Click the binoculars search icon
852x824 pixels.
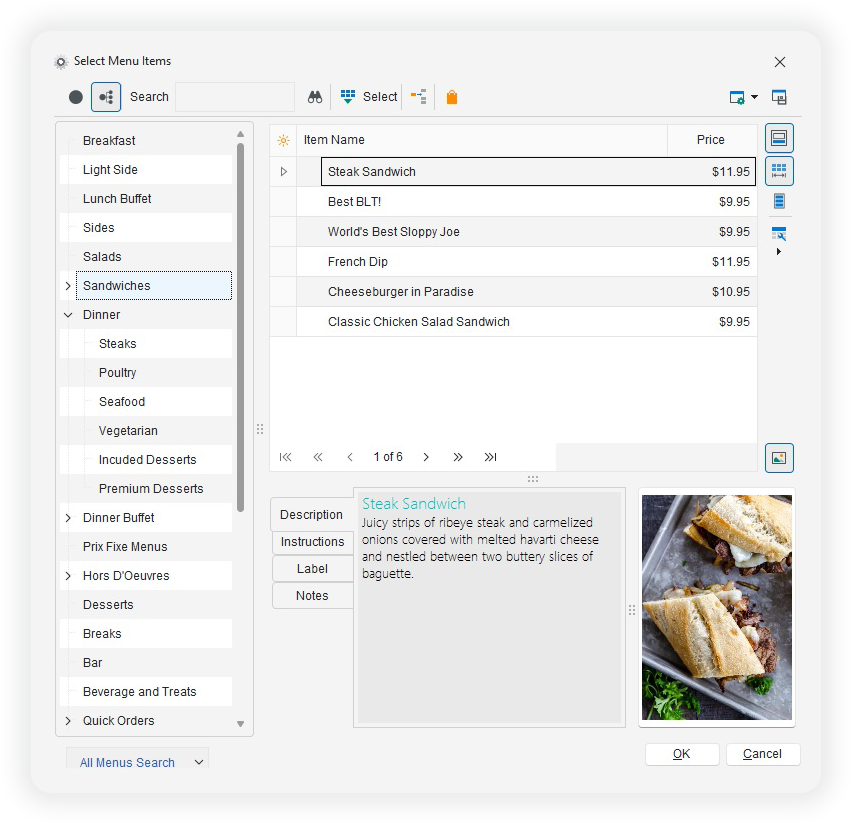click(315, 96)
